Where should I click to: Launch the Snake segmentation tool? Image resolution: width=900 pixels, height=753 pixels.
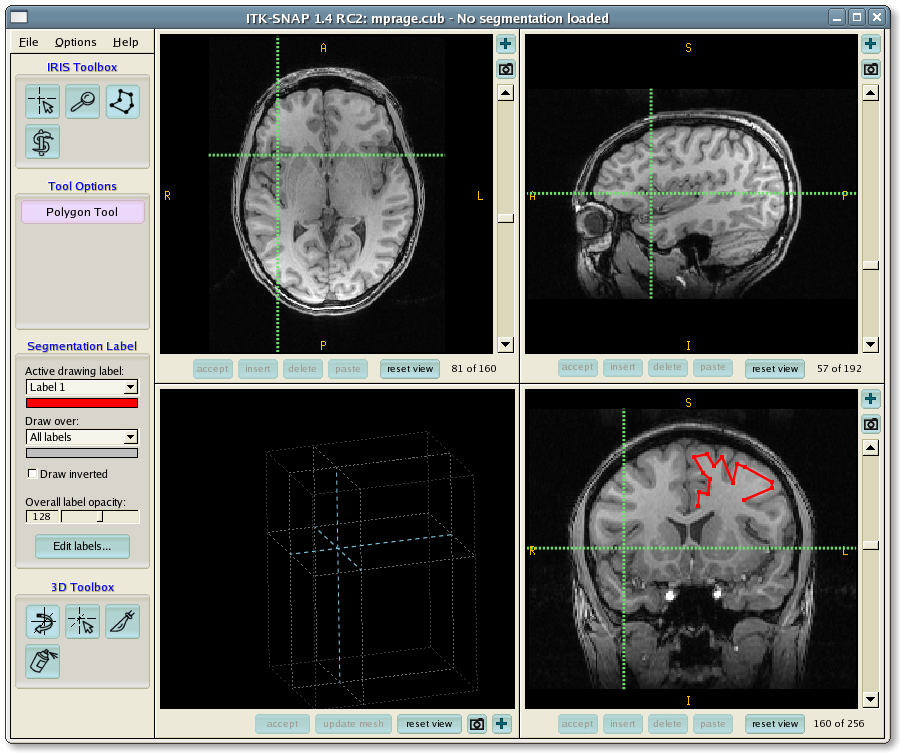pyautogui.click(x=43, y=141)
